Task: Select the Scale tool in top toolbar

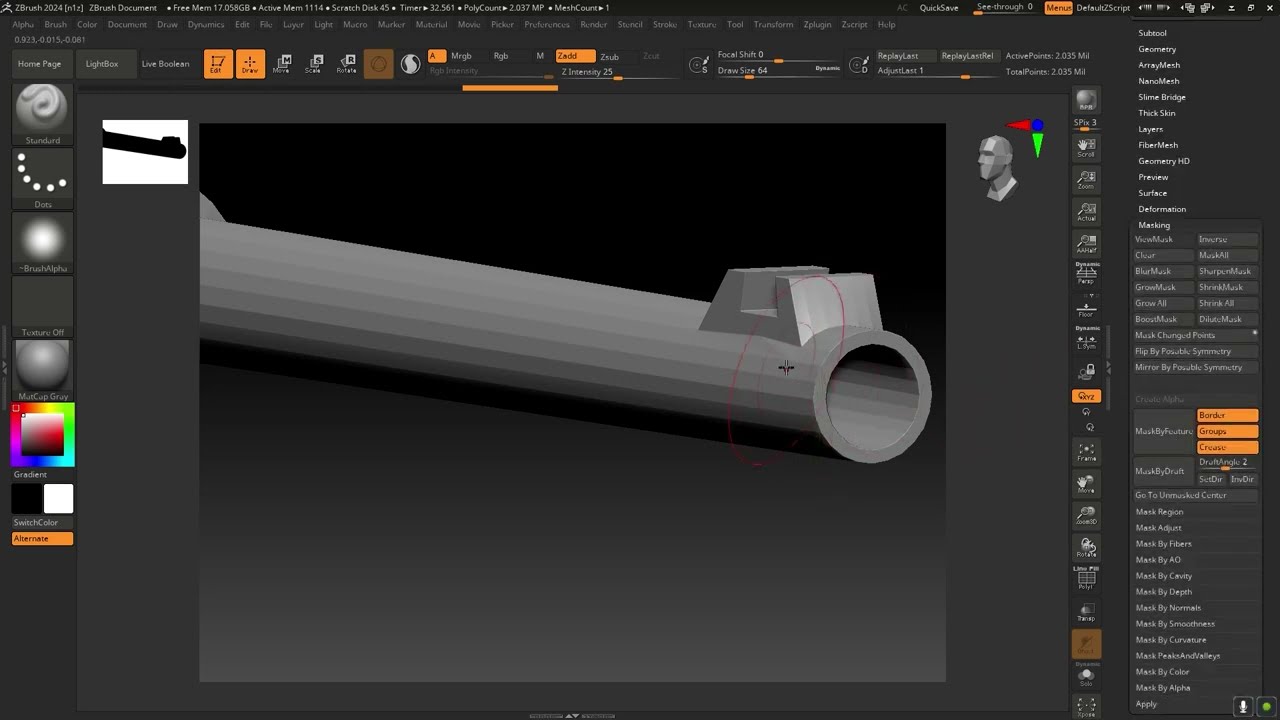Action: tap(314, 64)
